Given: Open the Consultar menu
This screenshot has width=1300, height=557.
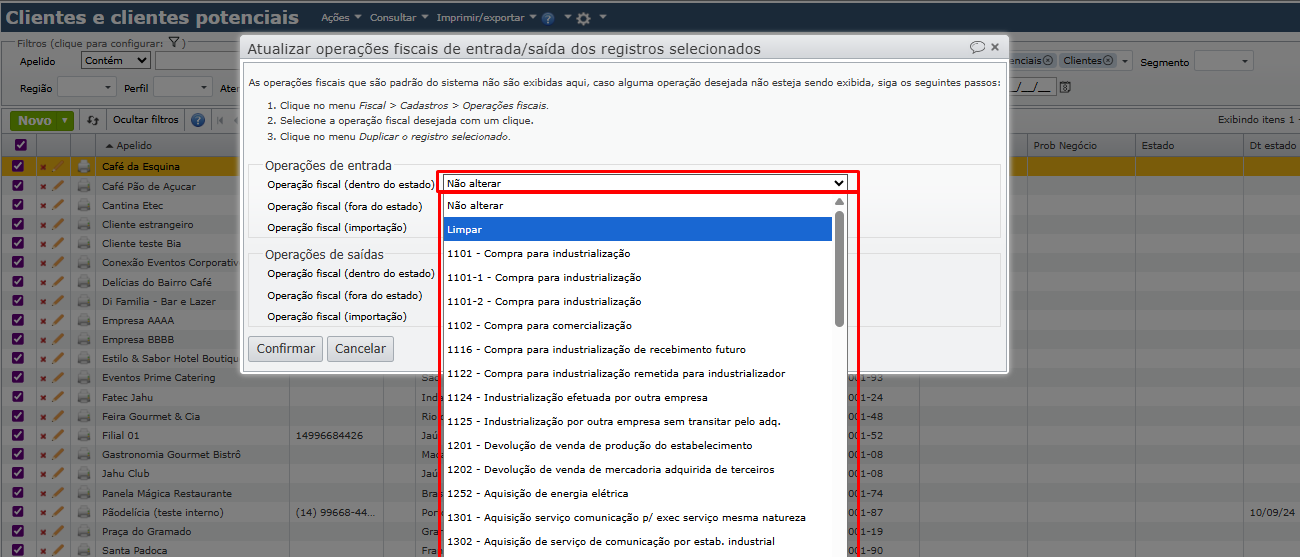Looking at the screenshot, I should [x=398, y=18].
